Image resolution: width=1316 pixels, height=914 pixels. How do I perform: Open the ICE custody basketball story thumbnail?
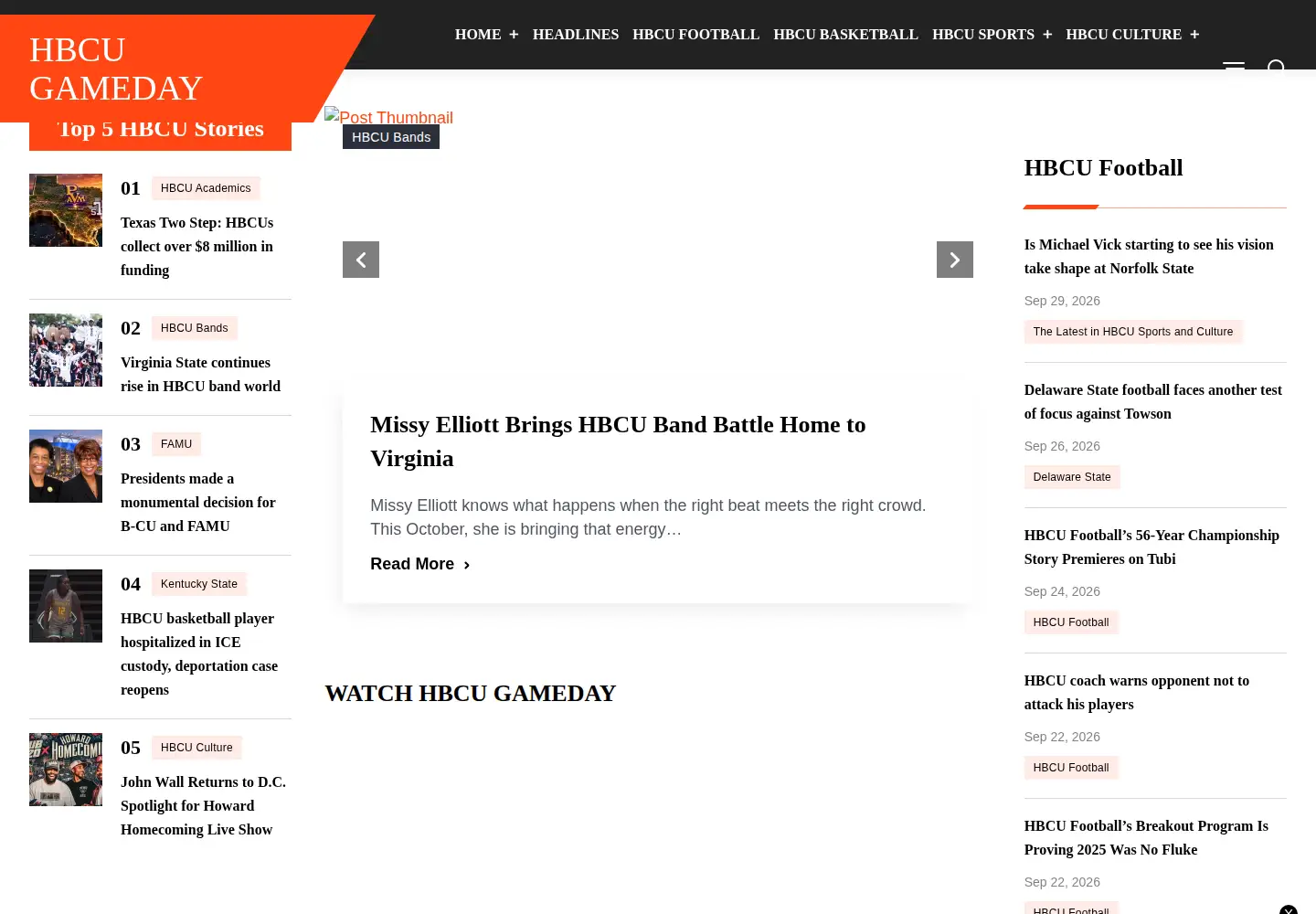tap(66, 606)
